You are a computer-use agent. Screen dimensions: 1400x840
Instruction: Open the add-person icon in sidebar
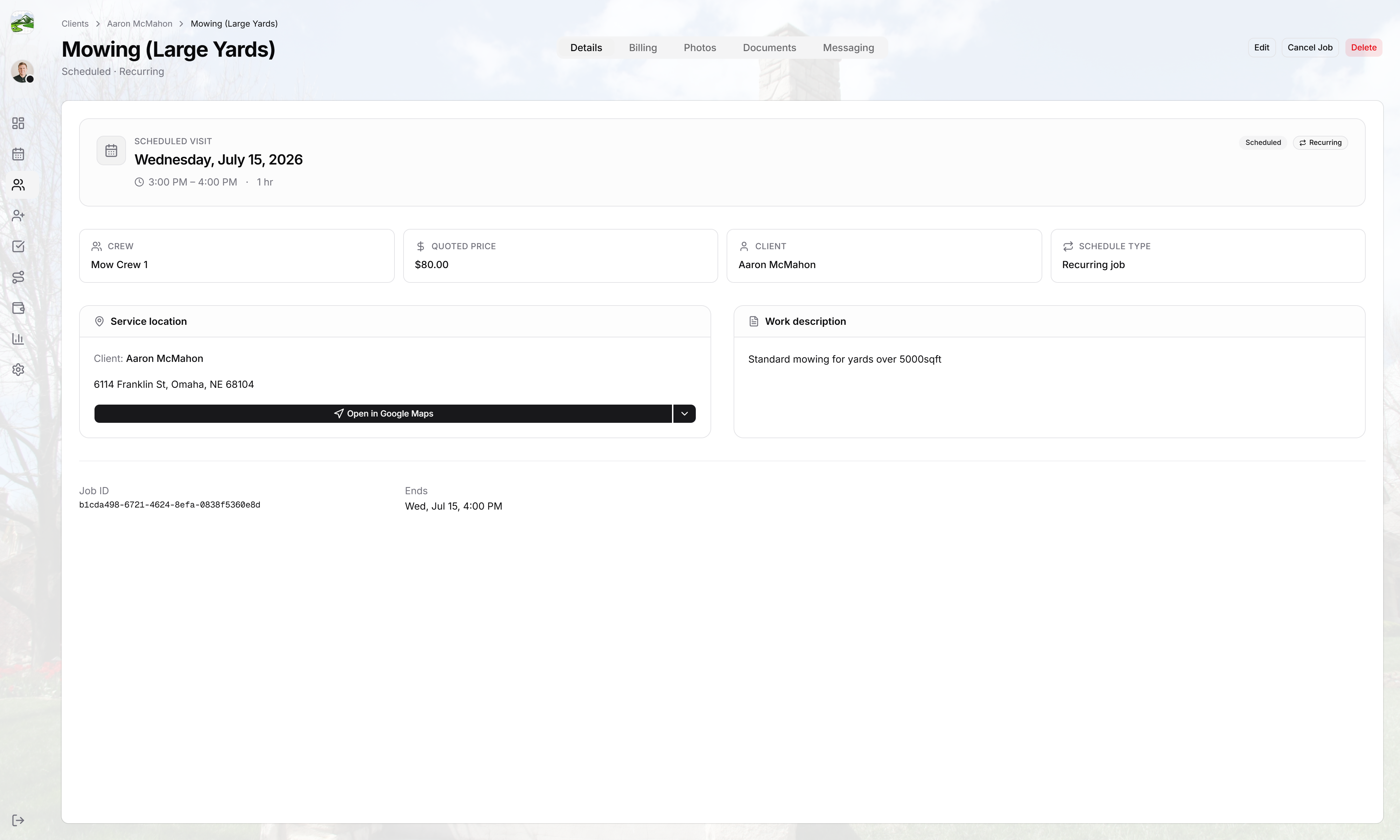pos(18,216)
